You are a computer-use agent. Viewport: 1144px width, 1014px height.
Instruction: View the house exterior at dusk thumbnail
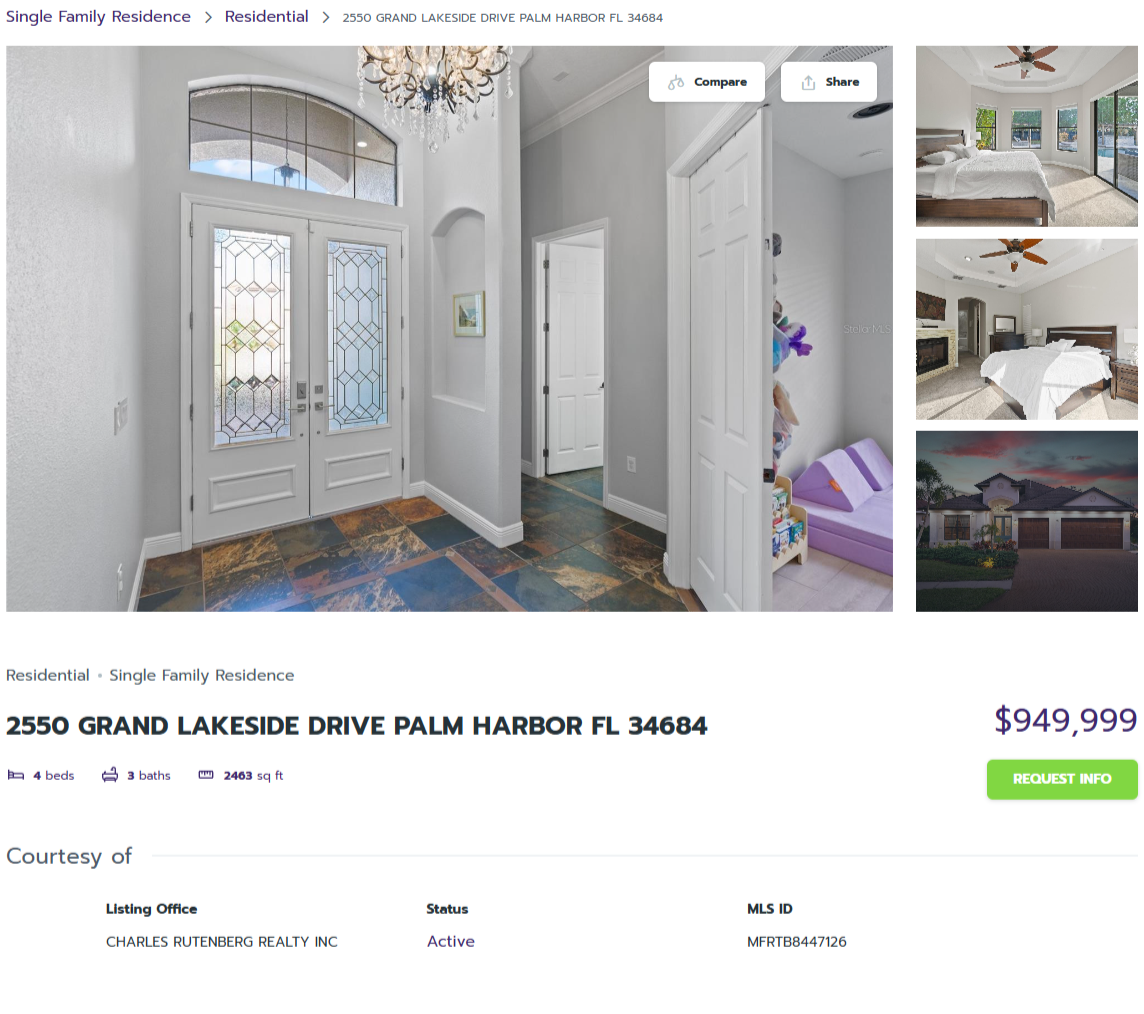coord(1027,521)
